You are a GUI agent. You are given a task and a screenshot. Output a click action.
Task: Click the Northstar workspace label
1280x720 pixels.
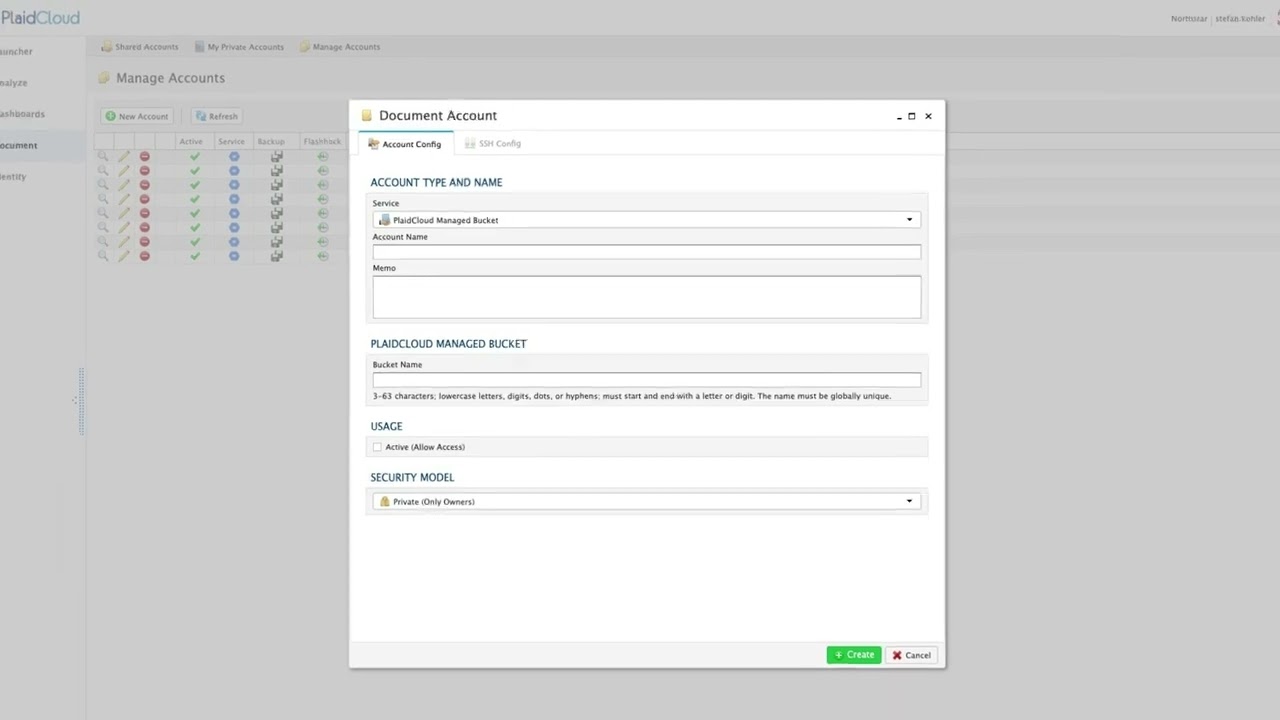tap(1189, 19)
